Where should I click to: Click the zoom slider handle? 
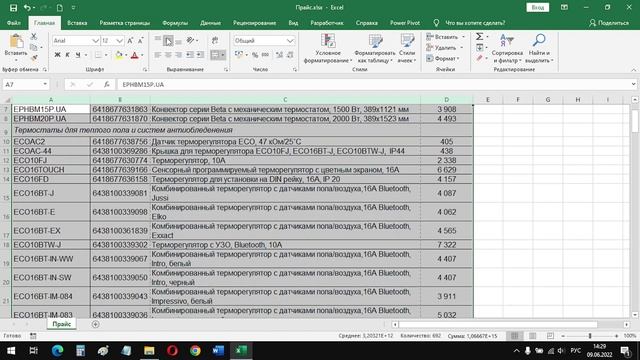[x=589, y=336]
